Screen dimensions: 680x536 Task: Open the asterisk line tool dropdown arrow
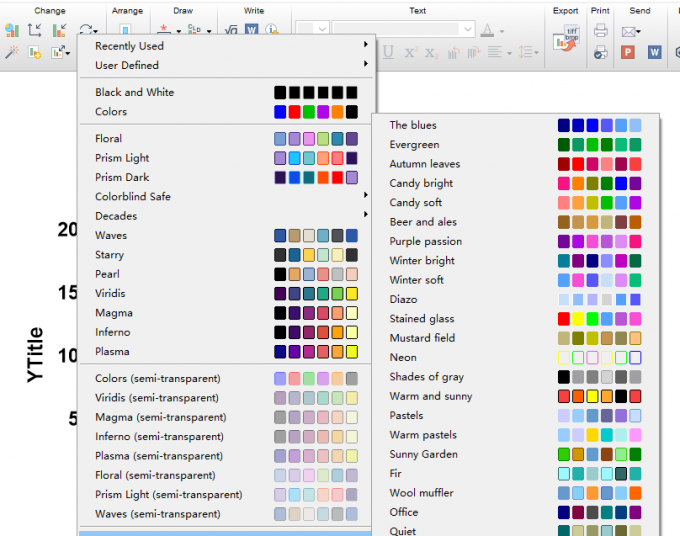point(179,31)
